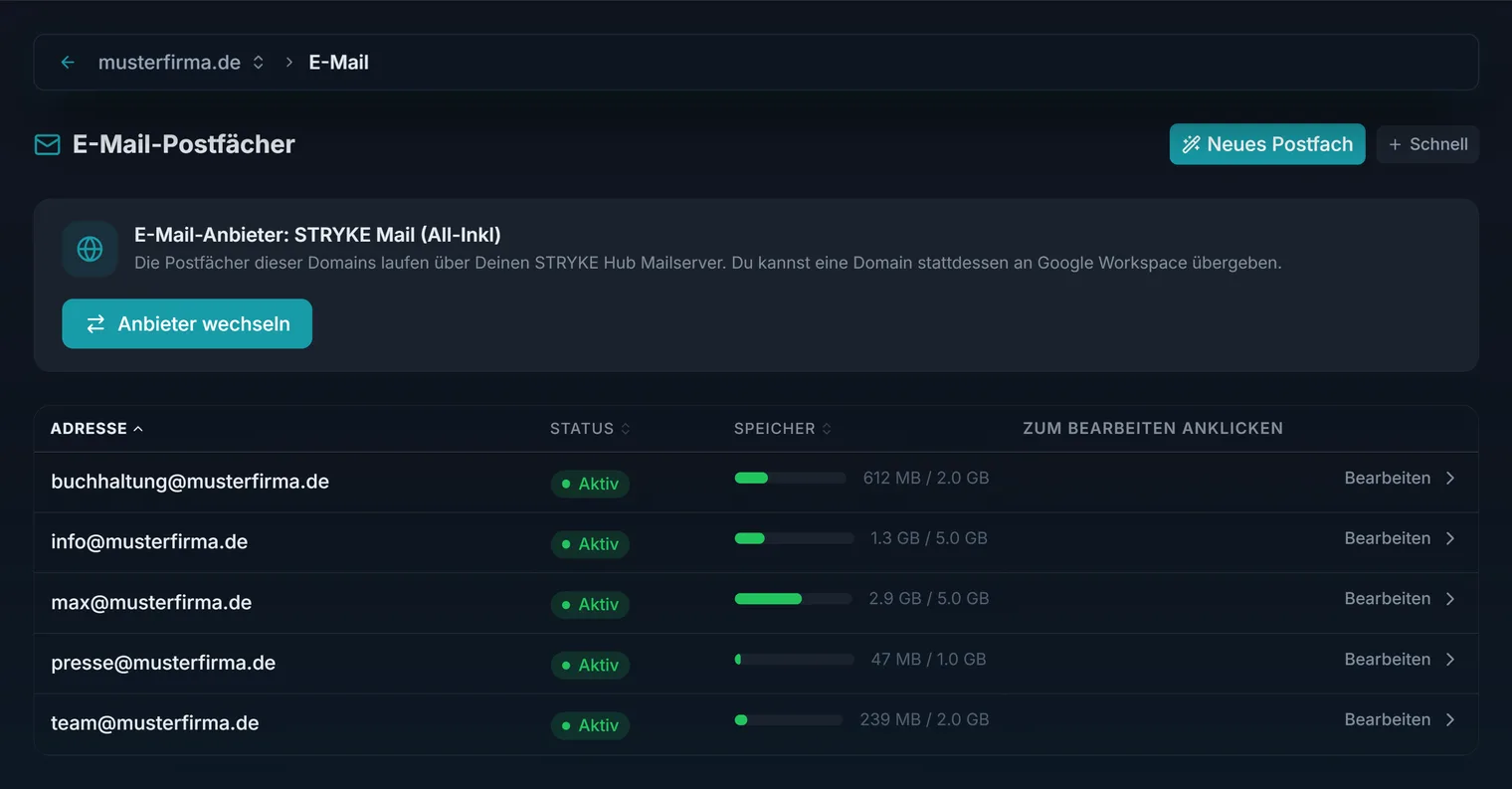Click storage bar of the info@musterfirma.de row

794,538
